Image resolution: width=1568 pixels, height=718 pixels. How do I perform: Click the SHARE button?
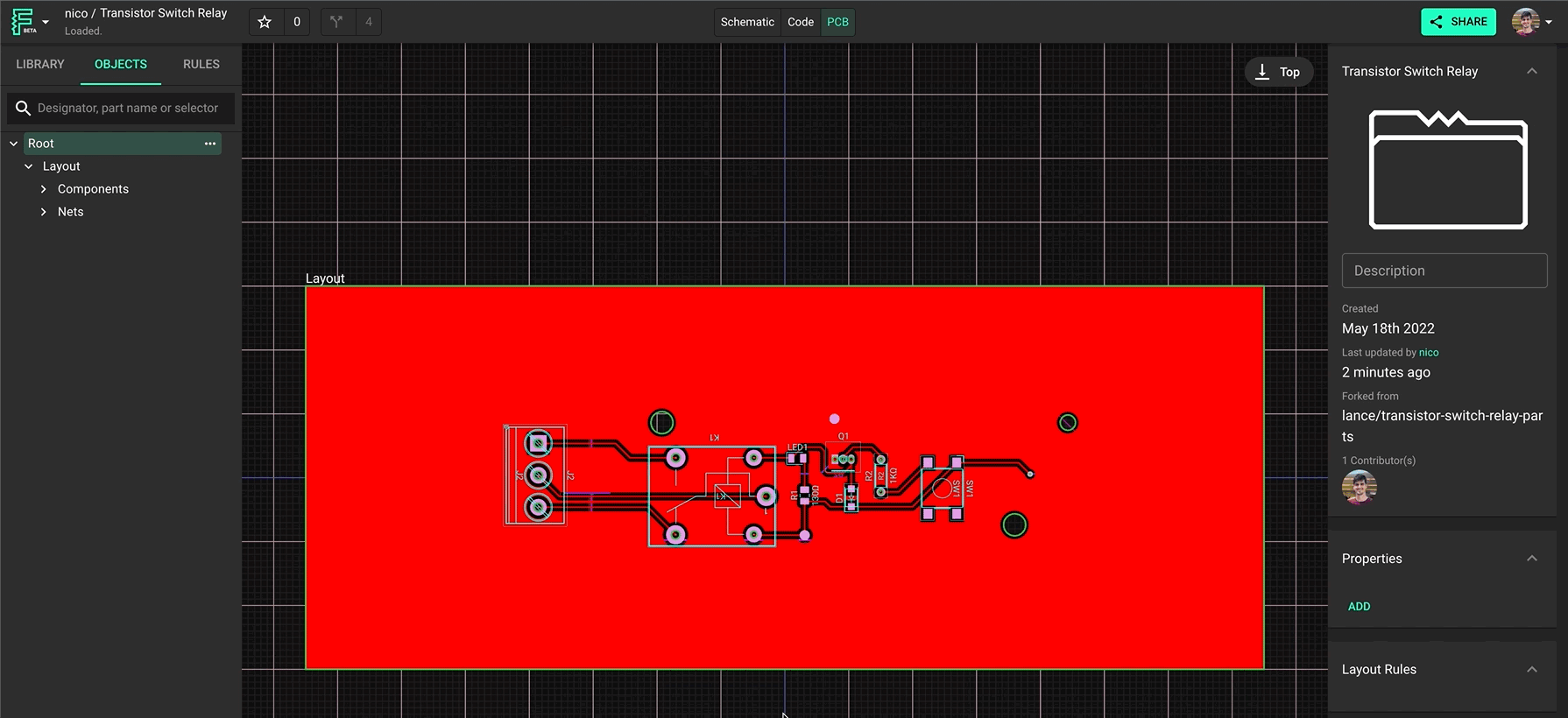tap(1459, 22)
